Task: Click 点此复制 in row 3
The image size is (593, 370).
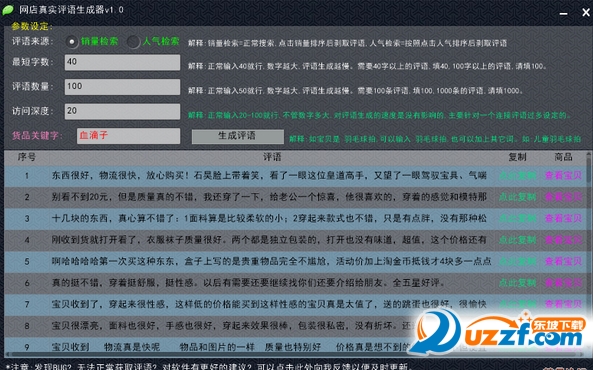Action: (x=517, y=218)
